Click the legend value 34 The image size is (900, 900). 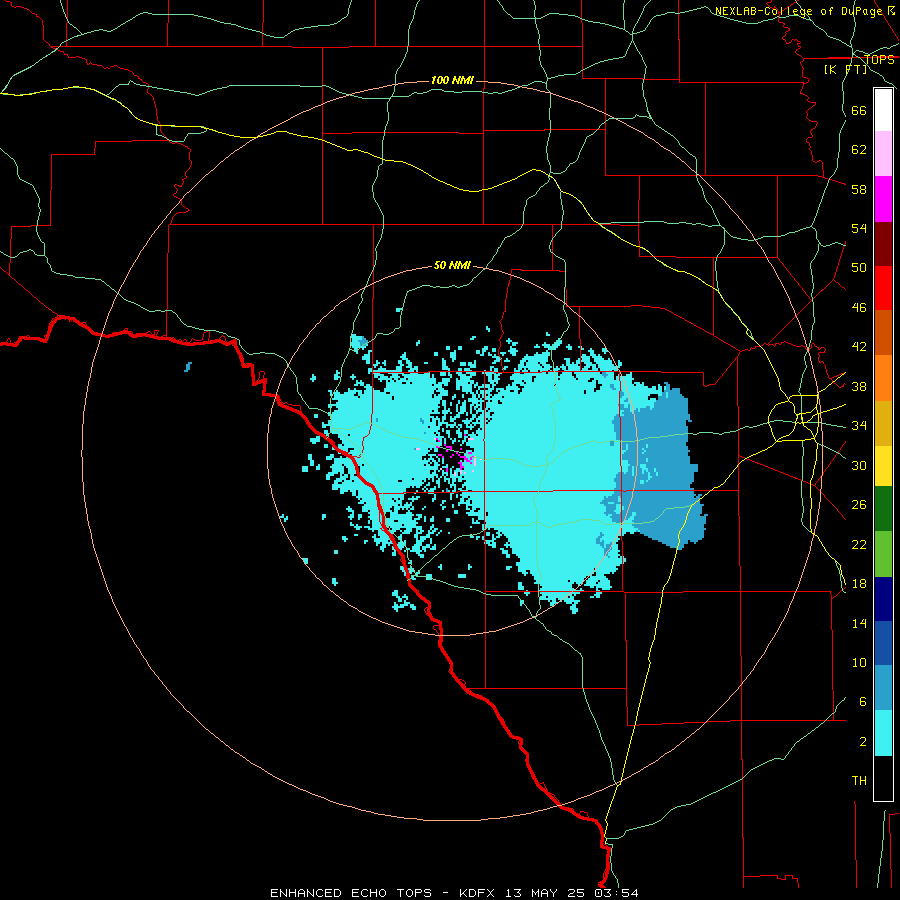pyautogui.click(x=859, y=426)
